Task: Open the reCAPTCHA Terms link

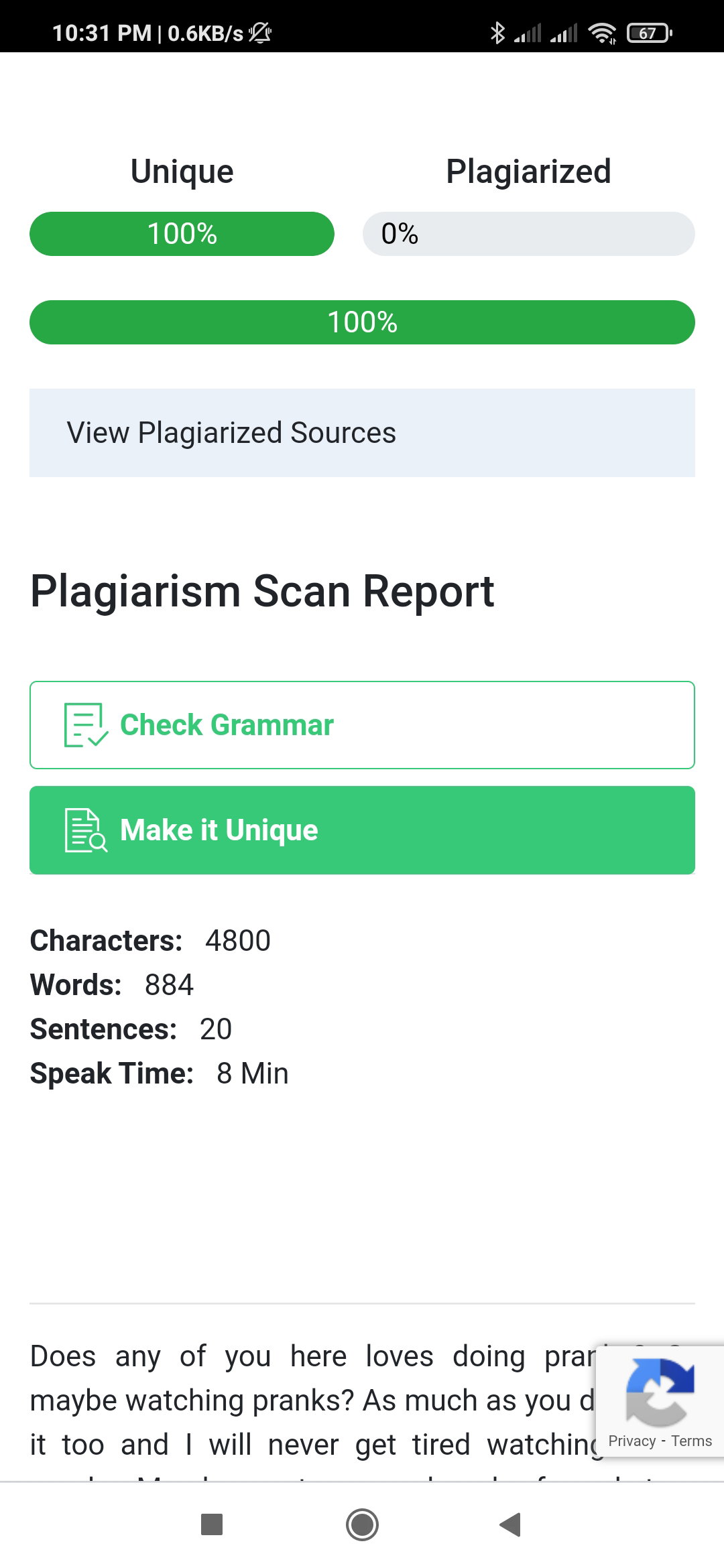Action: 692,1441
